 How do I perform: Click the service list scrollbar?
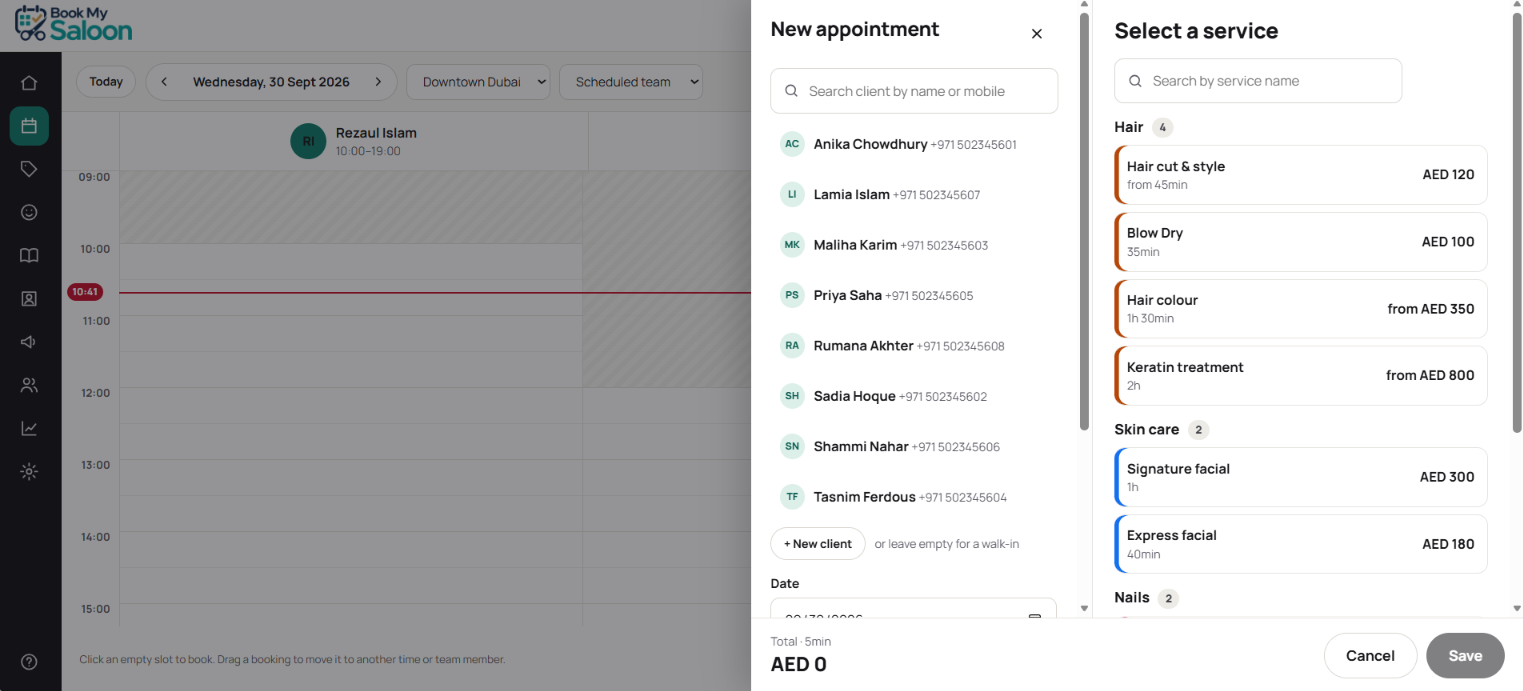click(x=1517, y=222)
